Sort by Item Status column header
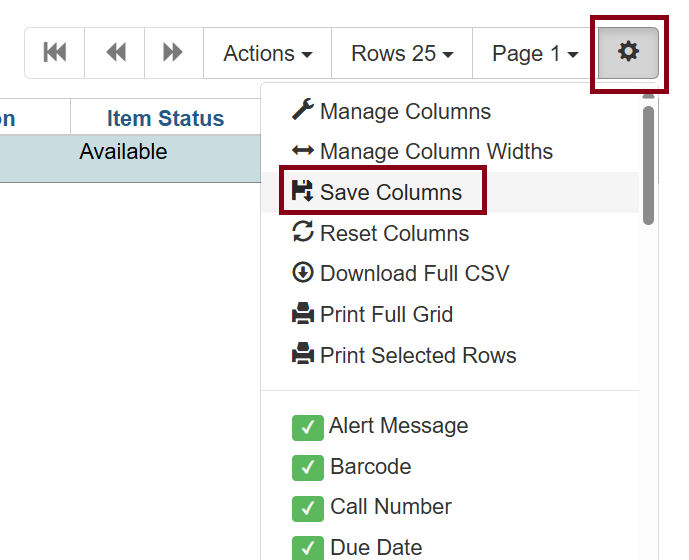The width and height of the screenshot is (689, 560). point(165,119)
